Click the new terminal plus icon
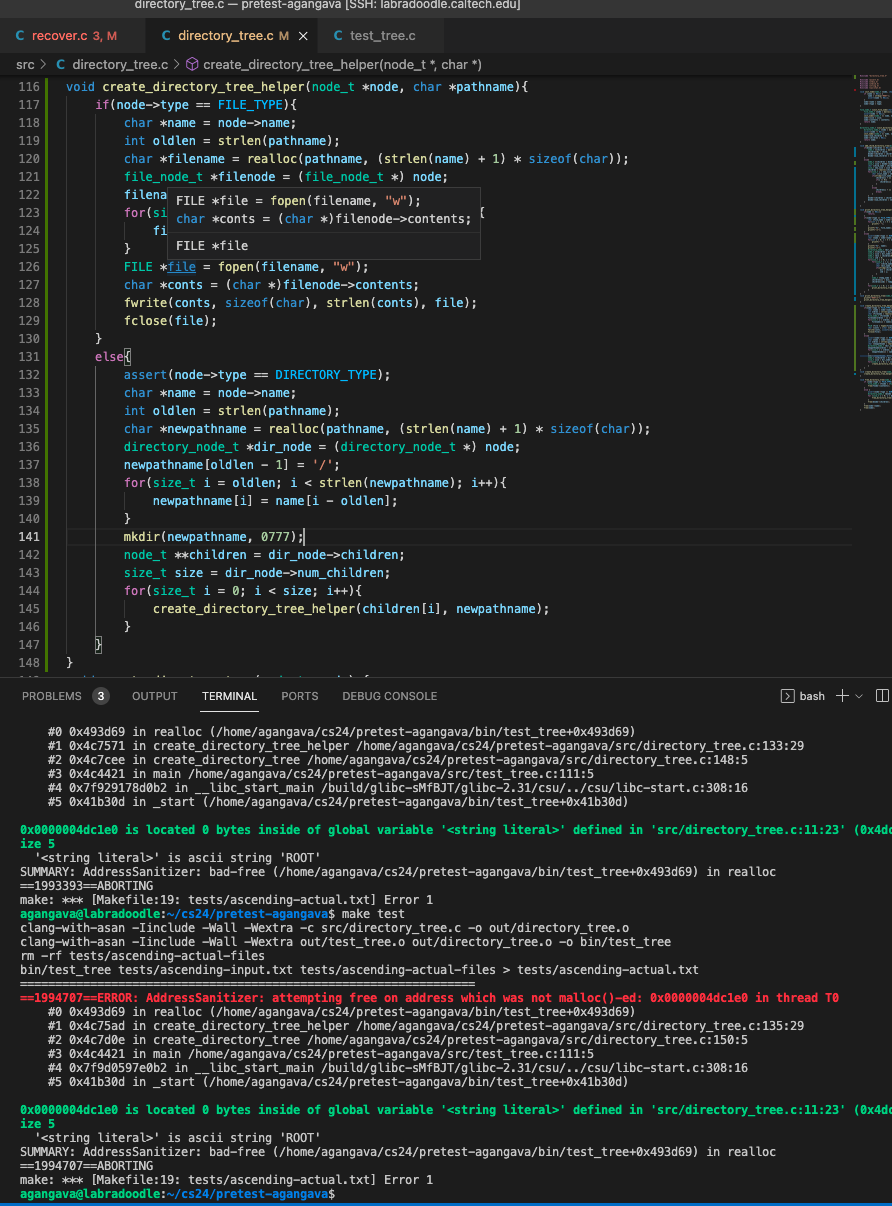This screenshot has height=1206, width=892. (x=842, y=696)
